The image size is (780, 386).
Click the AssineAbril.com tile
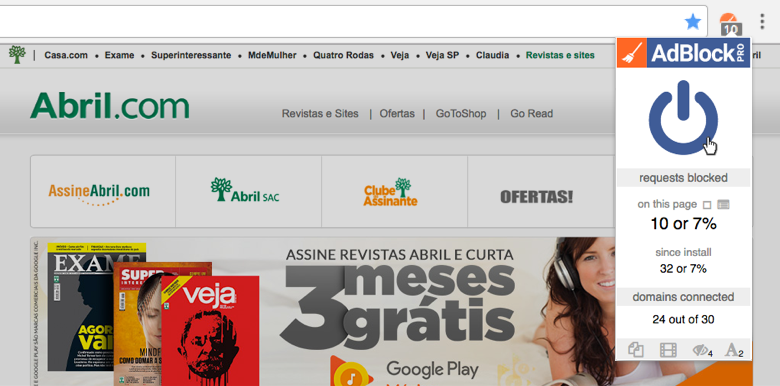(x=102, y=192)
